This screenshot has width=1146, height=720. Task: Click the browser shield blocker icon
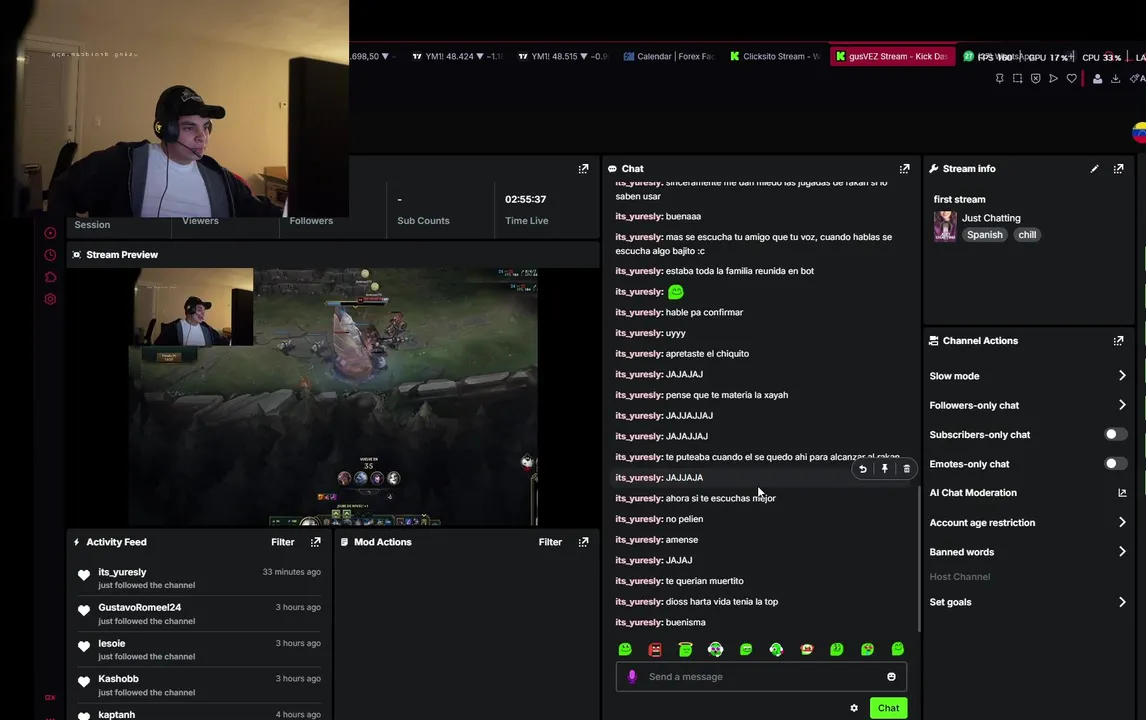(1036, 78)
